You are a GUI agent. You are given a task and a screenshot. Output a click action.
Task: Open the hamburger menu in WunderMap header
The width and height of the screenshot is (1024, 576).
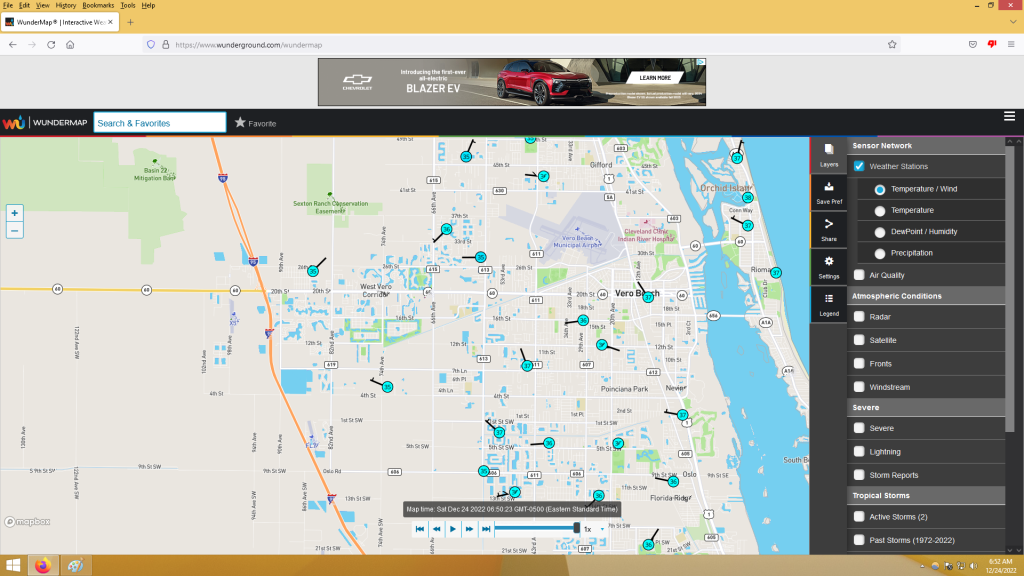click(1009, 116)
